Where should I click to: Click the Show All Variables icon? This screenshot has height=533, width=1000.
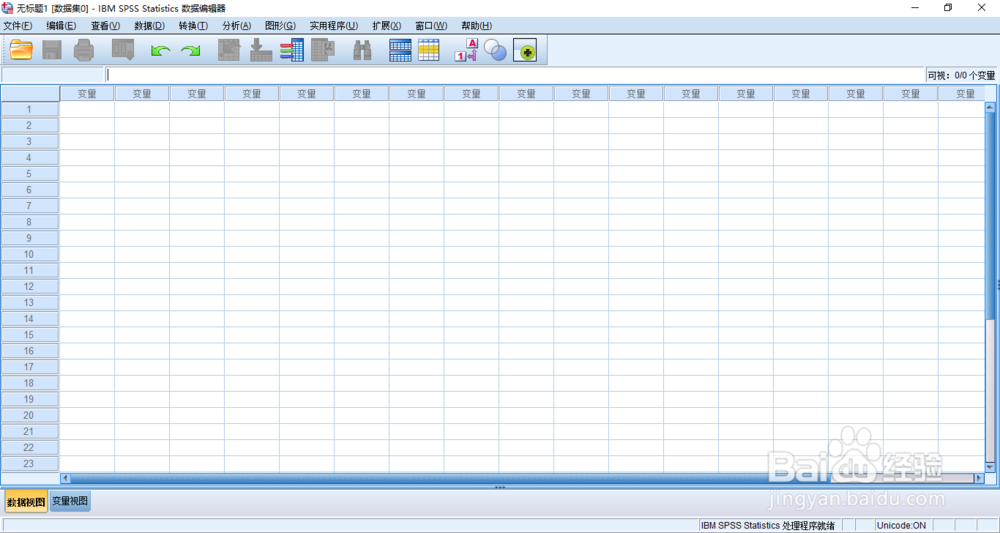pyautogui.click(x=525, y=50)
